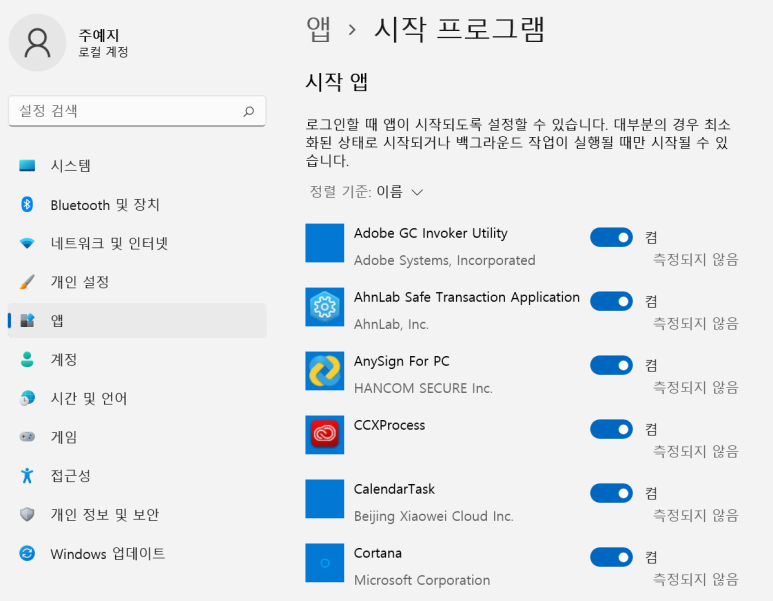
Task: Select 계정 in sidebar
Action: [137, 359]
